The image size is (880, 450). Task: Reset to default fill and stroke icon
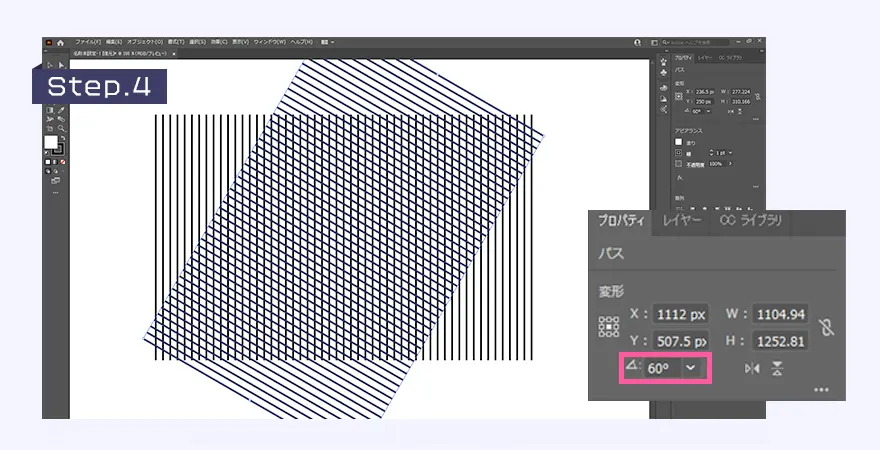point(47,153)
